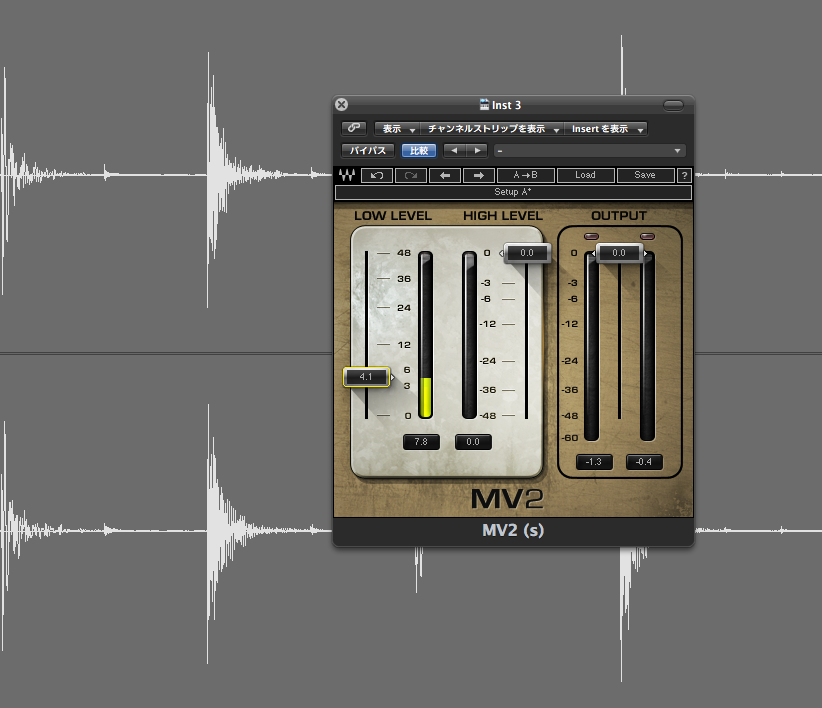Select the previous setting using the small left triangle

(x=455, y=150)
